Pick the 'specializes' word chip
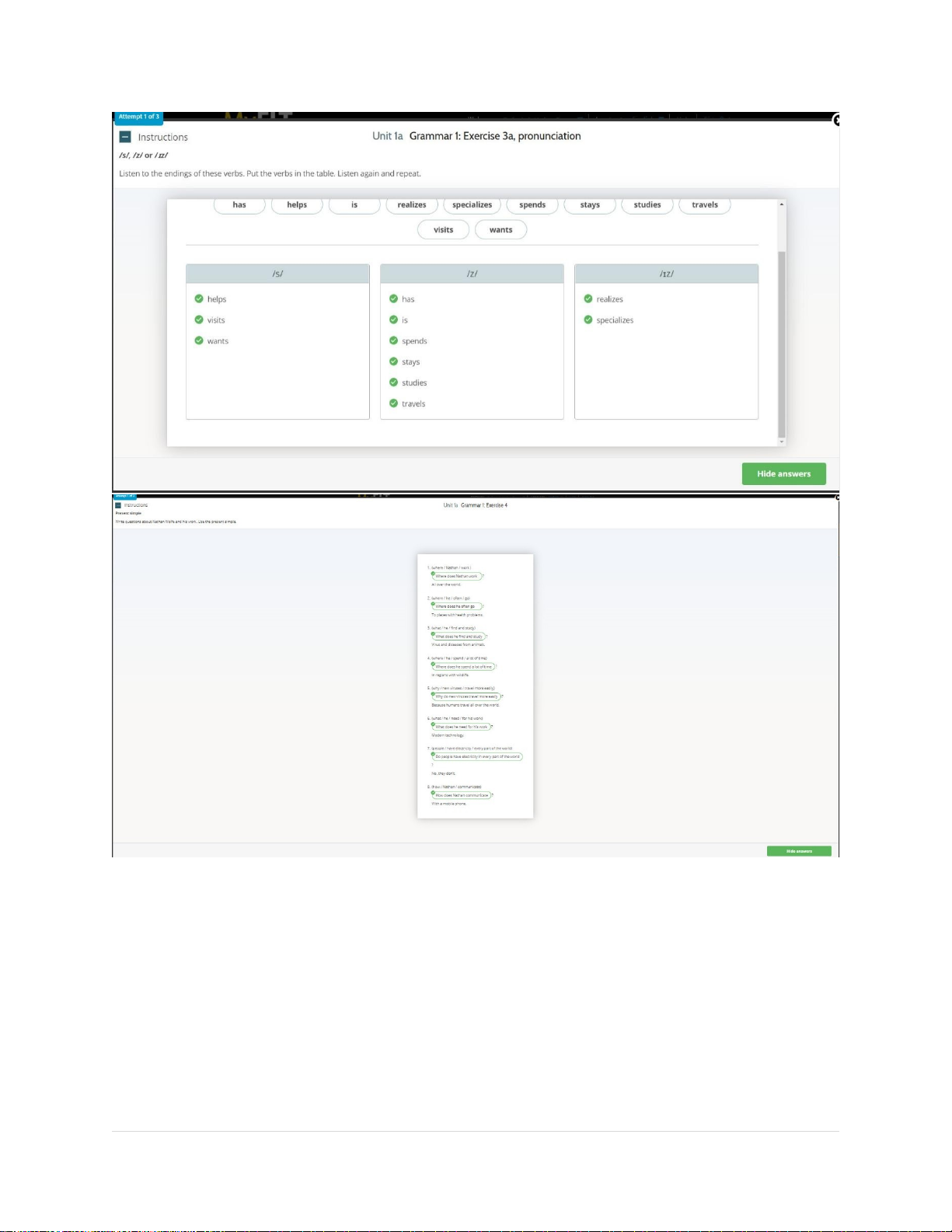 point(472,205)
